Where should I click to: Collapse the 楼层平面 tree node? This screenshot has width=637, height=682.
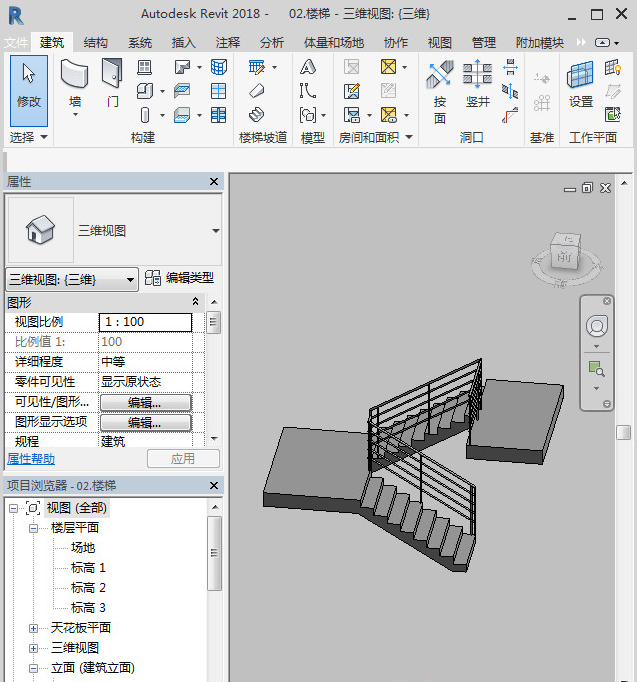pos(33,528)
